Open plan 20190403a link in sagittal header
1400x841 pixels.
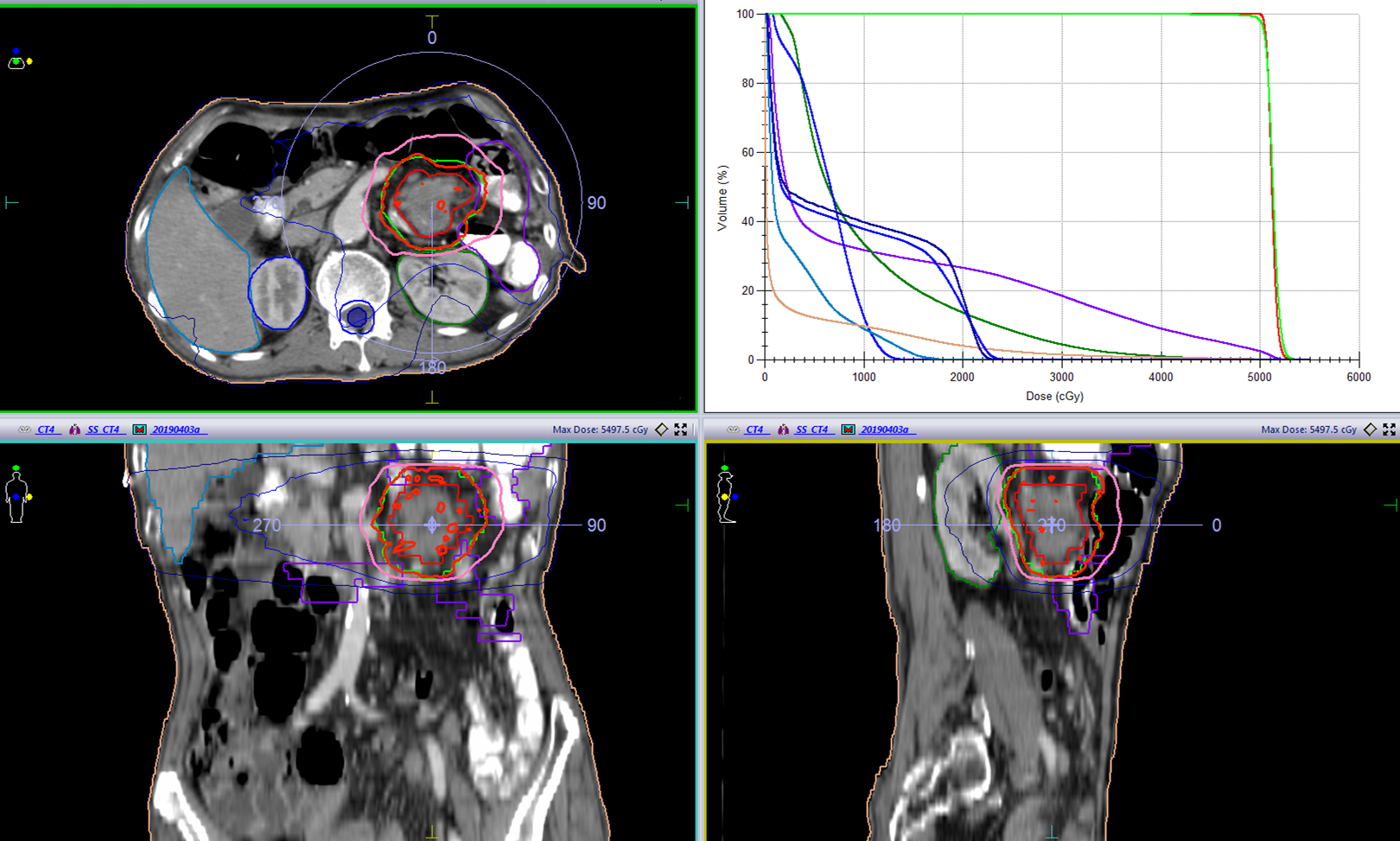point(885,430)
